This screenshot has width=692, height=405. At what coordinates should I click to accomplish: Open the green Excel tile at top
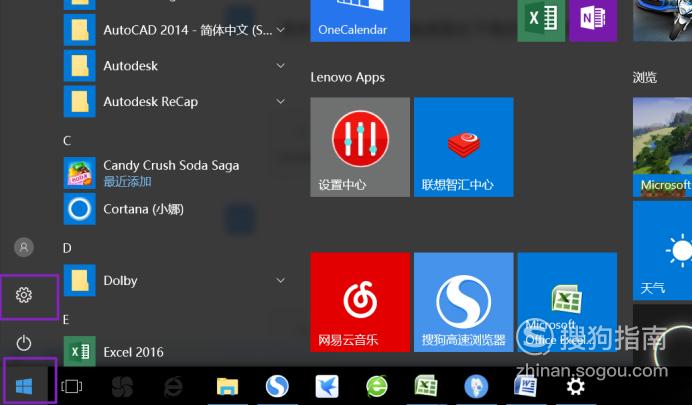pos(541,21)
